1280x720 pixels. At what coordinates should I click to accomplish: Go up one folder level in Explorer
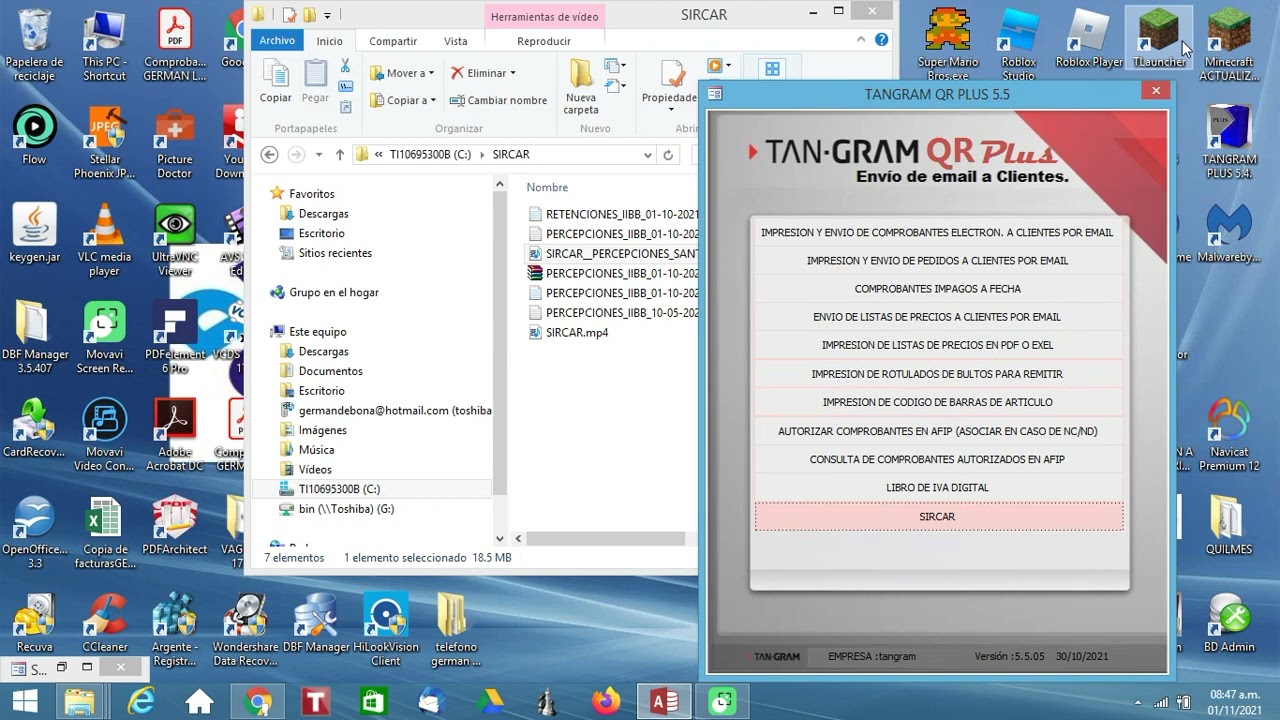click(x=340, y=155)
